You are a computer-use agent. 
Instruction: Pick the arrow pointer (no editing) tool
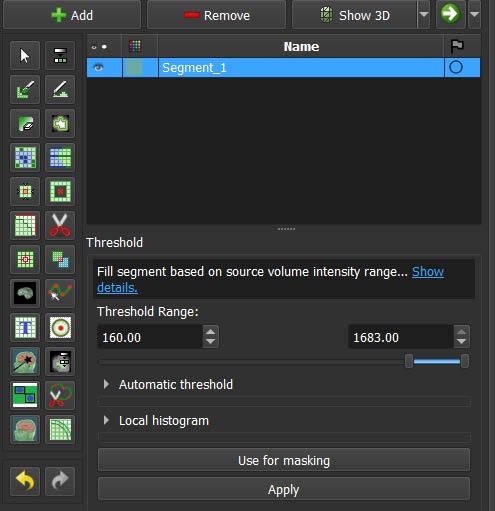pos(25,56)
